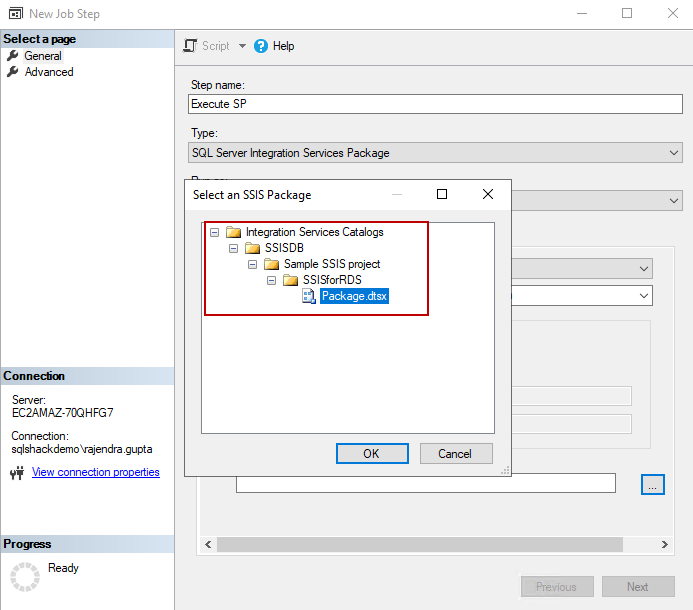Click server name EC2AMAZ-70QHFG7 text
Image resolution: width=693 pixels, height=610 pixels.
(62, 413)
